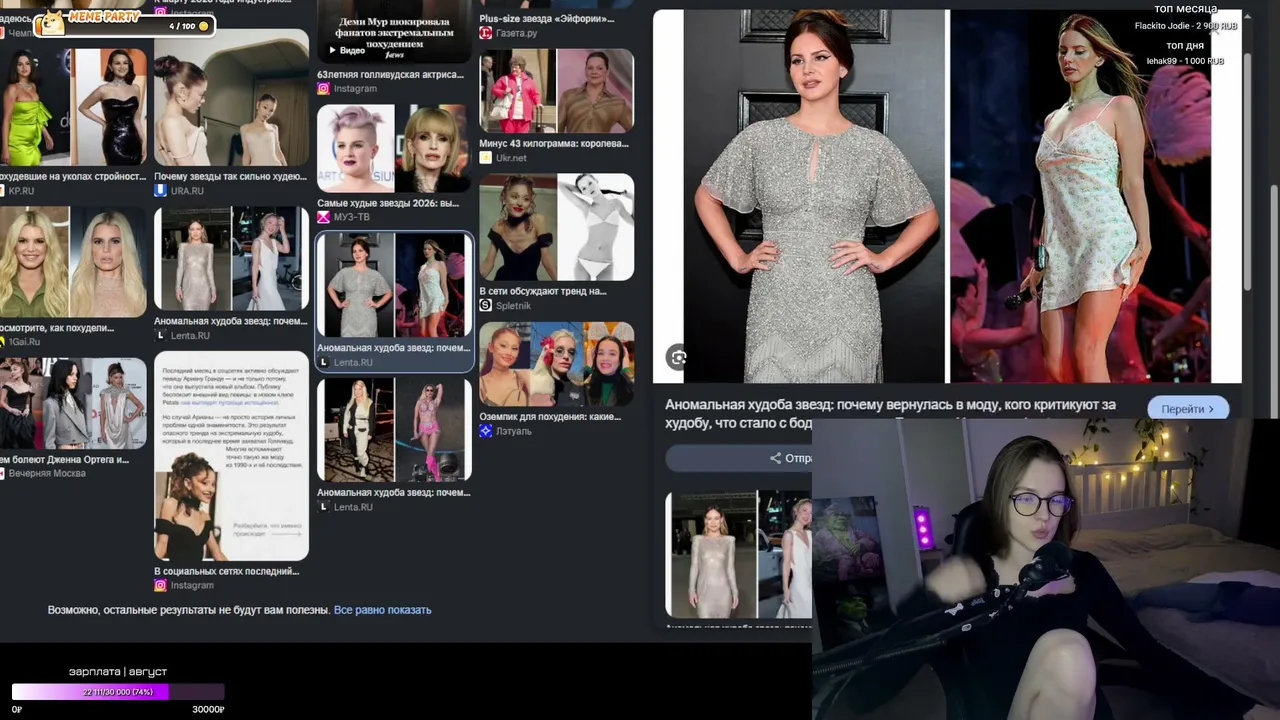Open the result title 'Минус 43 килограмма: королева...'
This screenshot has height=720, width=1280.
pos(554,143)
